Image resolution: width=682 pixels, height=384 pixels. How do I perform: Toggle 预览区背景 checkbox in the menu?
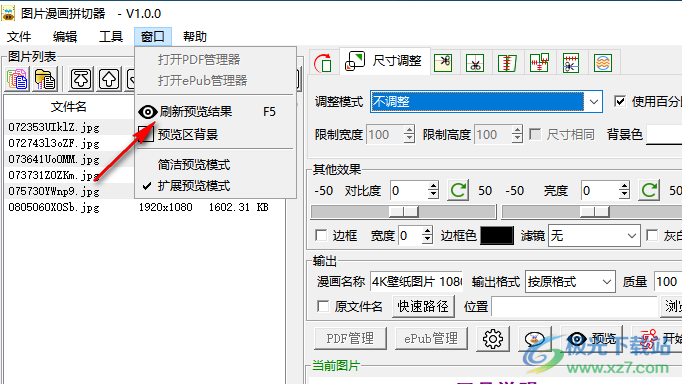pyautogui.click(x=145, y=134)
